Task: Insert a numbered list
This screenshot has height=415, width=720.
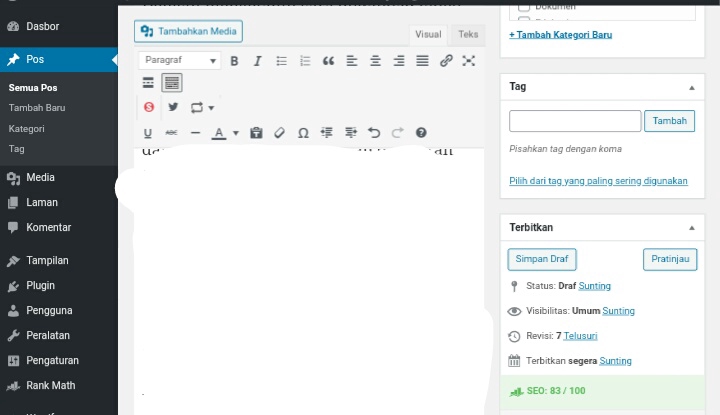Action: tap(305, 61)
